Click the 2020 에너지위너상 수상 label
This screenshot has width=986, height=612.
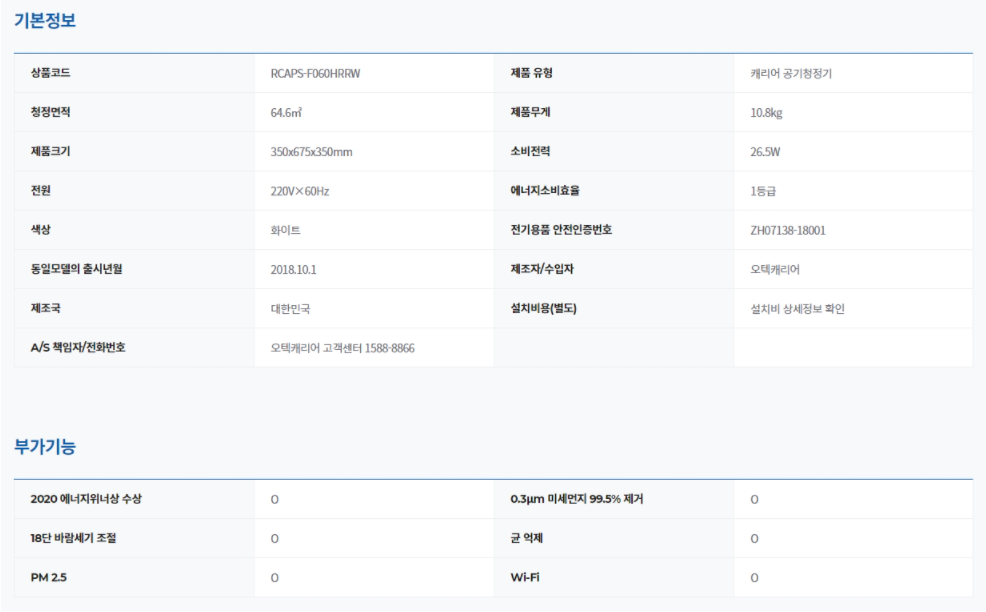click(85, 499)
